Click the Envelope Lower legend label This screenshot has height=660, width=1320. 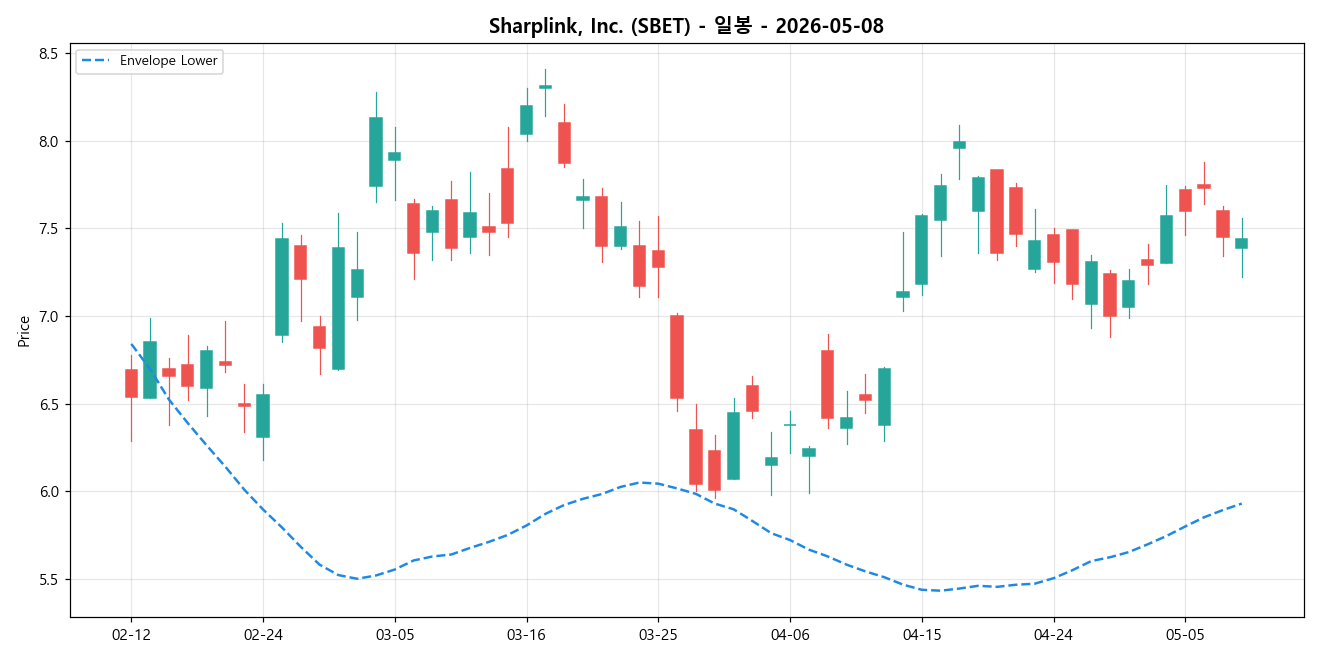point(168,61)
